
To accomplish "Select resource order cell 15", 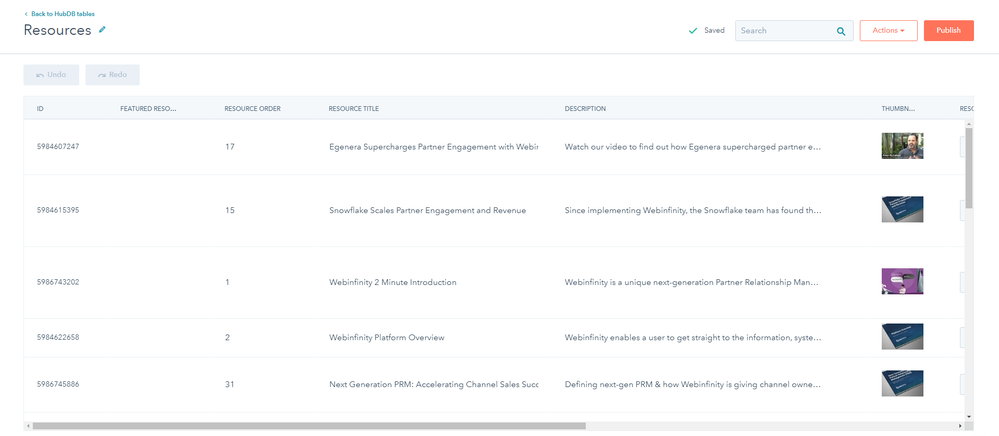I will click(230, 210).
